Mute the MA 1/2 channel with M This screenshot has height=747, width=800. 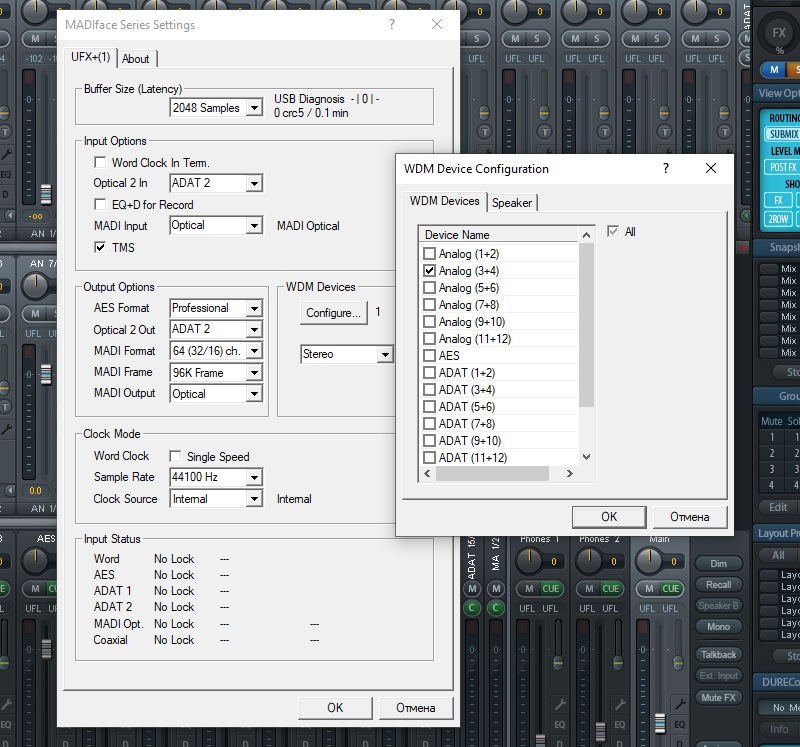[x=495, y=589]
